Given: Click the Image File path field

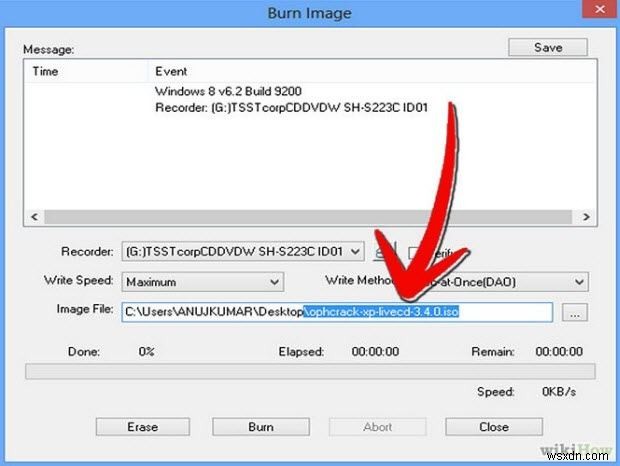Looking at the screenshot, I should 337,312.
